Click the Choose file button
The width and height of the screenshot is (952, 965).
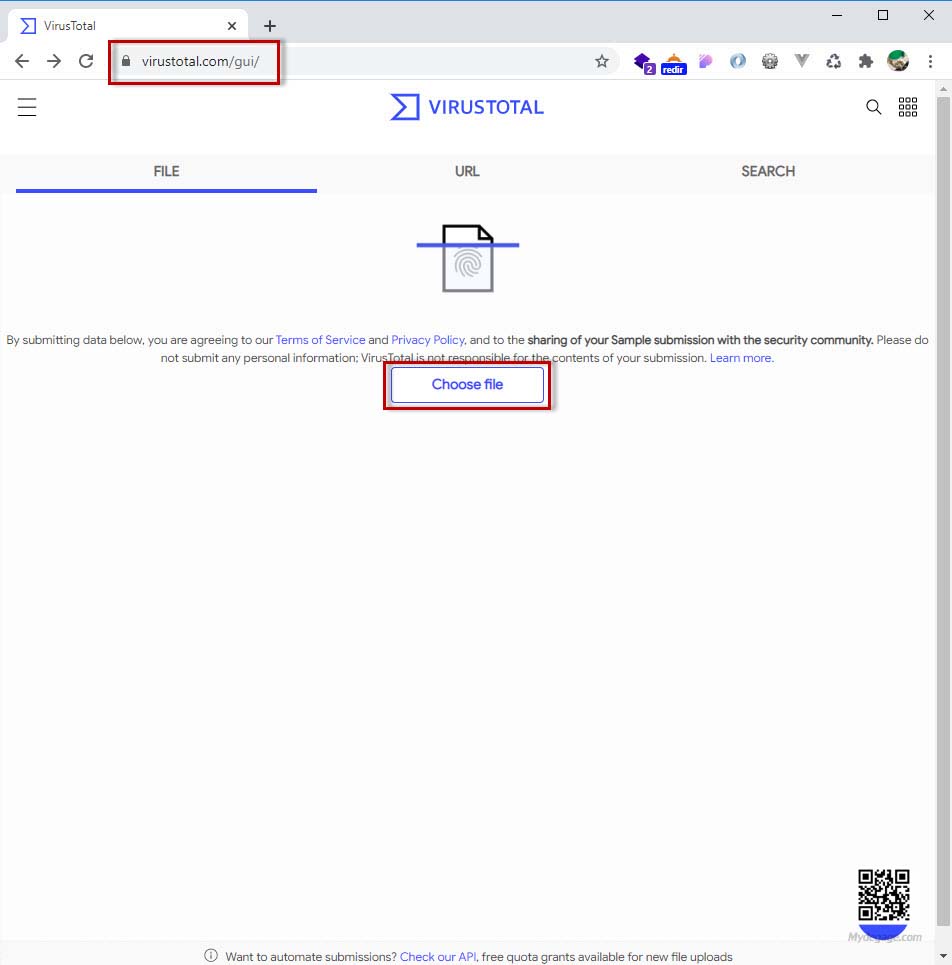(x=467, y=385)
